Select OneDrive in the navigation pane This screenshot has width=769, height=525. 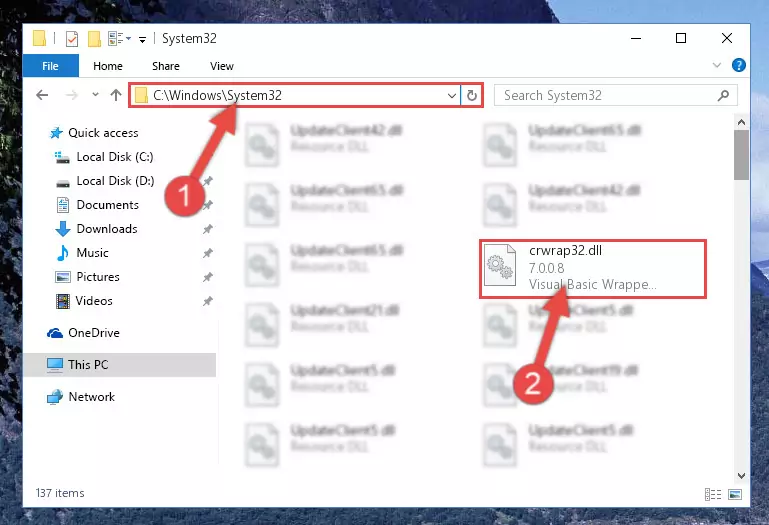[x=94, y=333]
